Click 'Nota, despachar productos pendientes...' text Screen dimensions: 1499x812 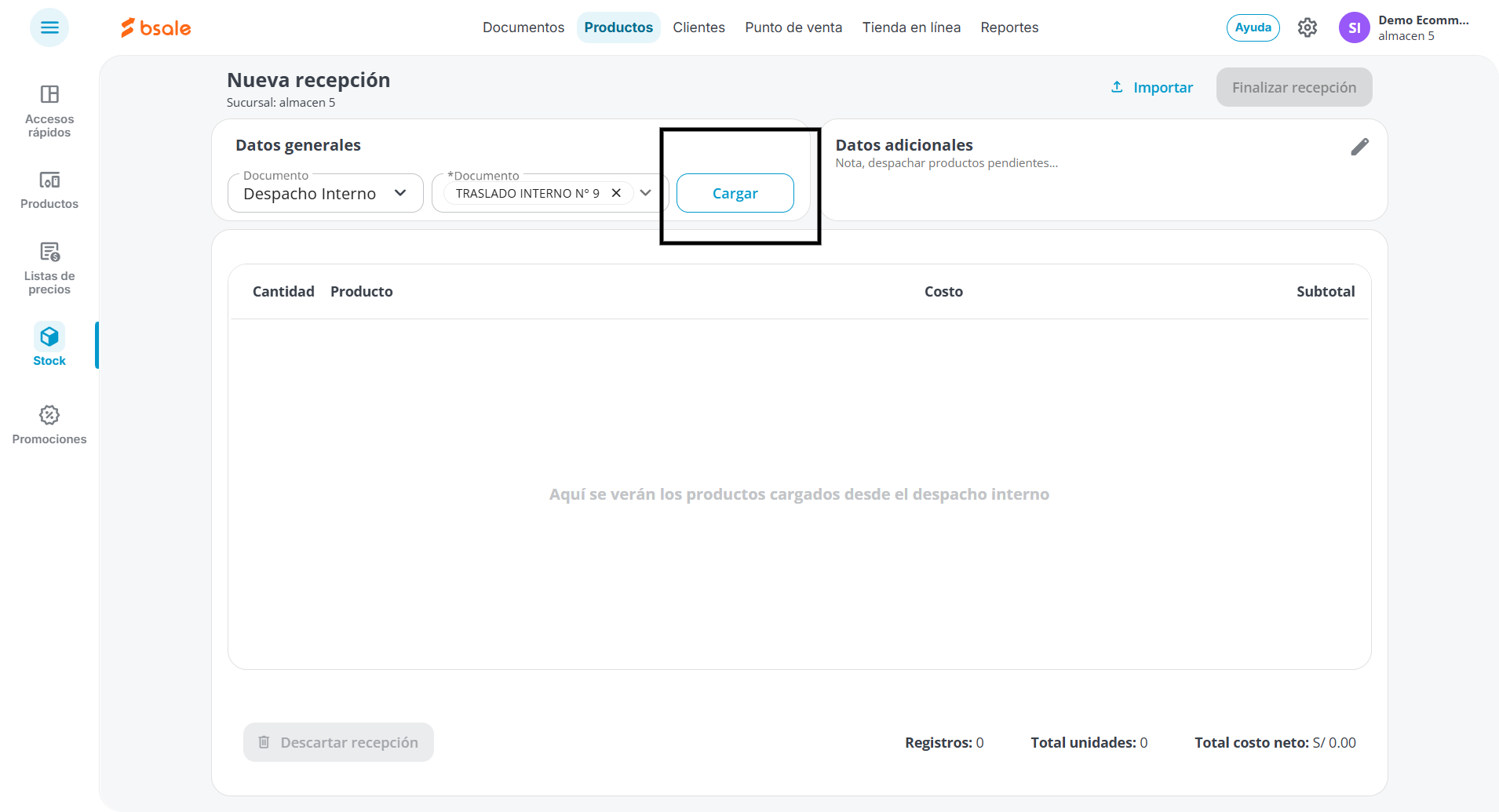(946, 163)
